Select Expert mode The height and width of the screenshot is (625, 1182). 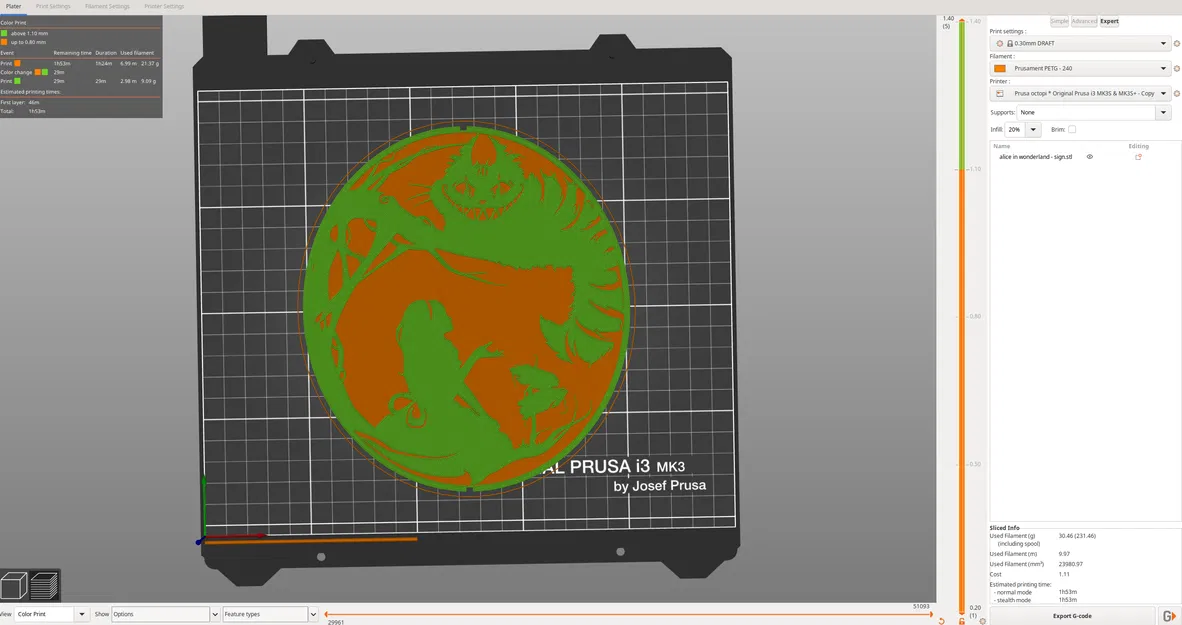(x=1109, y=21)
